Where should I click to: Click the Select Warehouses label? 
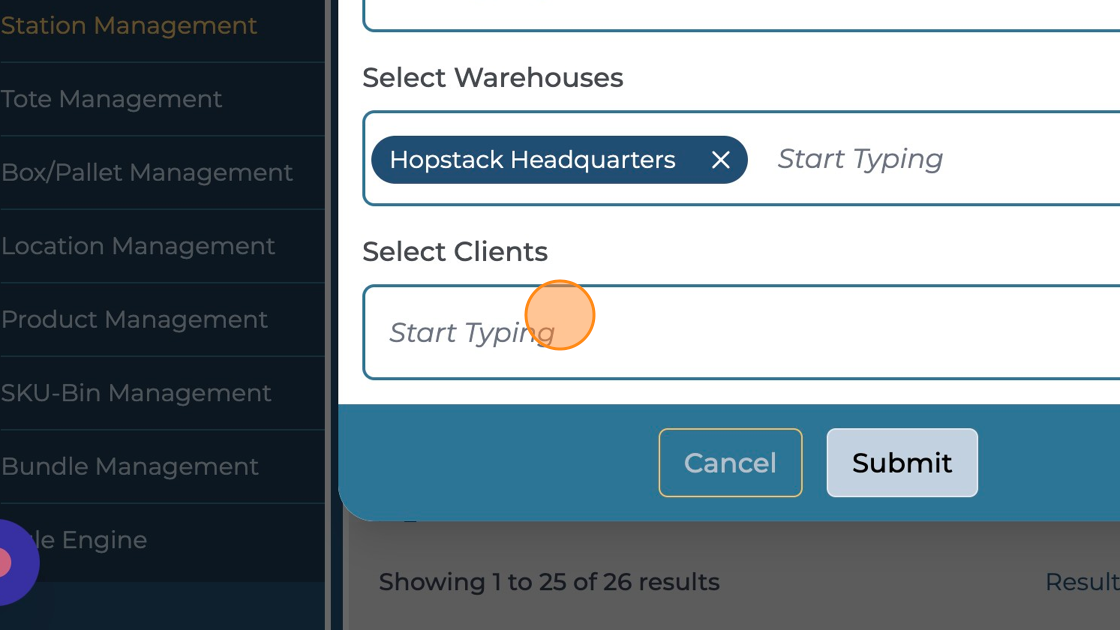492,78
